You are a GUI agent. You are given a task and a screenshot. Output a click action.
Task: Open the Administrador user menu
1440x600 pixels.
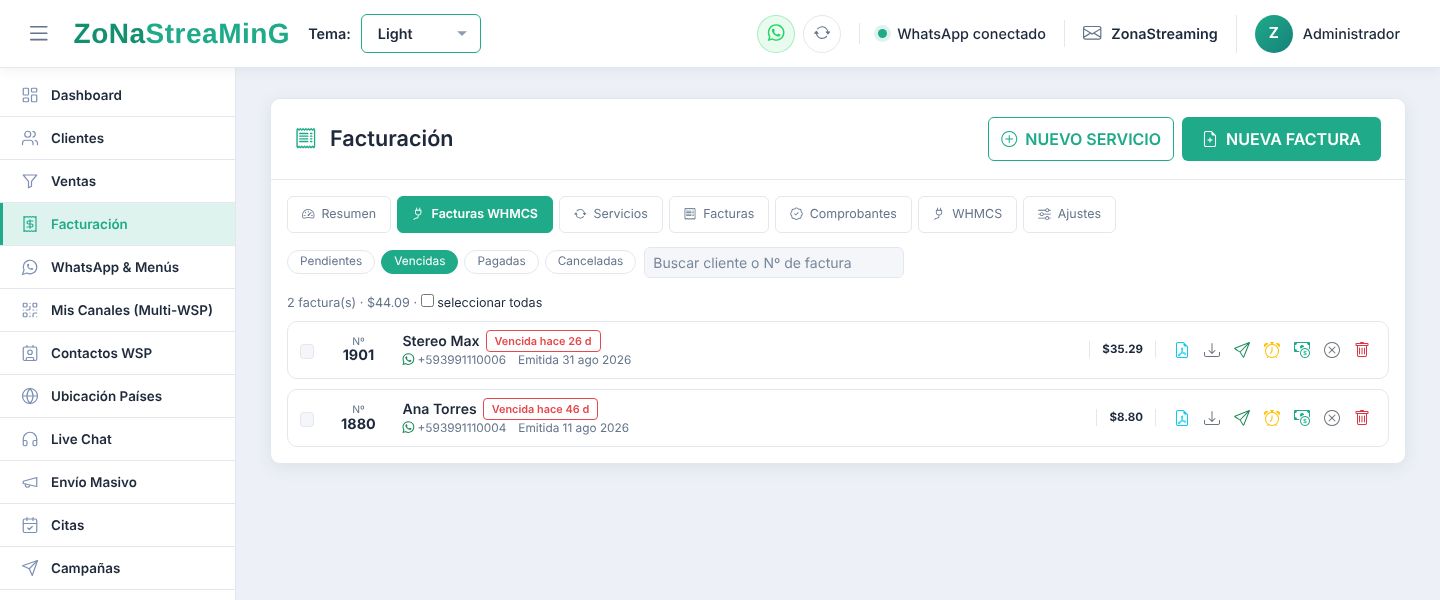point(1328,34)
